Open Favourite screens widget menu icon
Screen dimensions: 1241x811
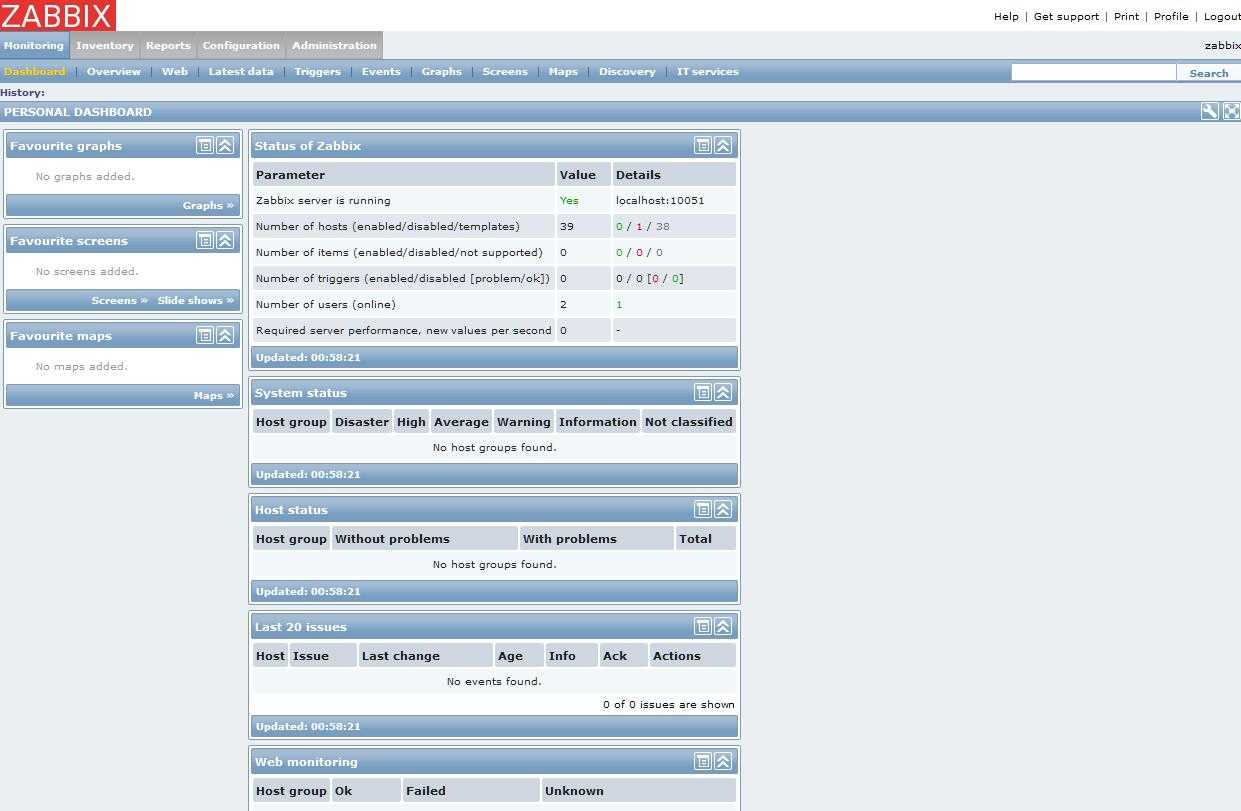(x=204, y=240)
